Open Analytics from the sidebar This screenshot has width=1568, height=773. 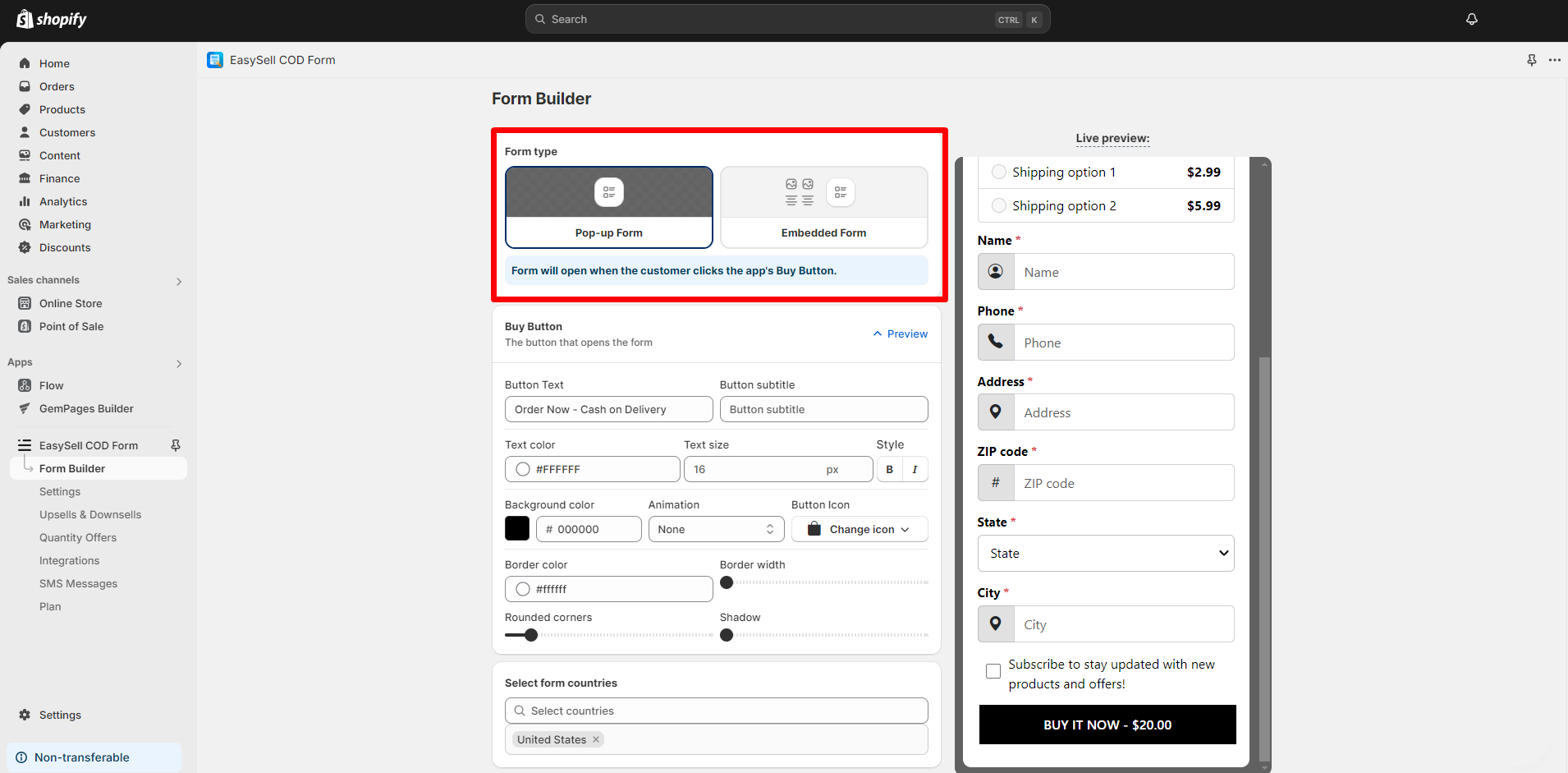pyautogui.click(x=62, y=201)
